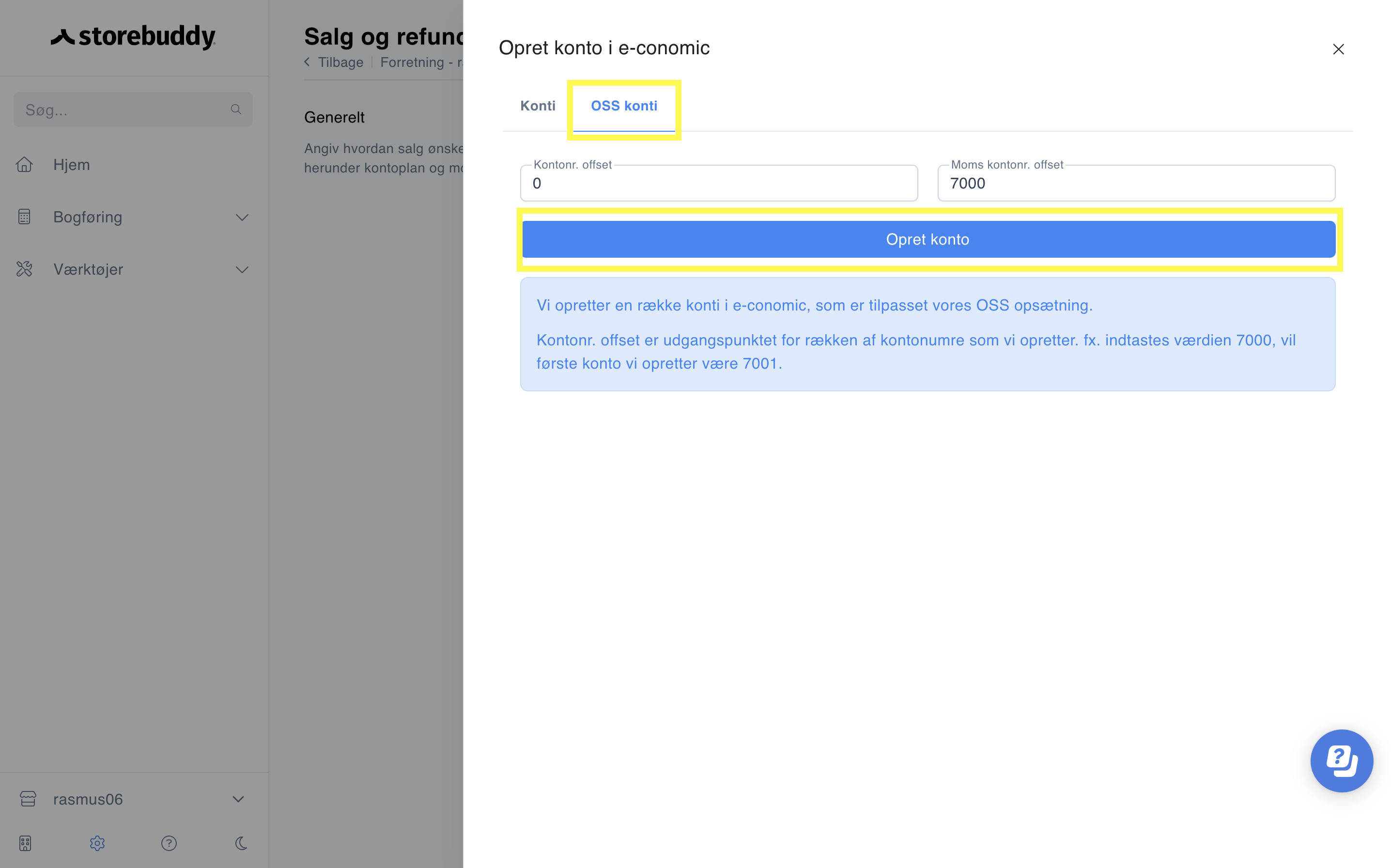The image size is (1391, 868).
Task: Open the Værktøjer menu item
Action: tap(133, 269)
